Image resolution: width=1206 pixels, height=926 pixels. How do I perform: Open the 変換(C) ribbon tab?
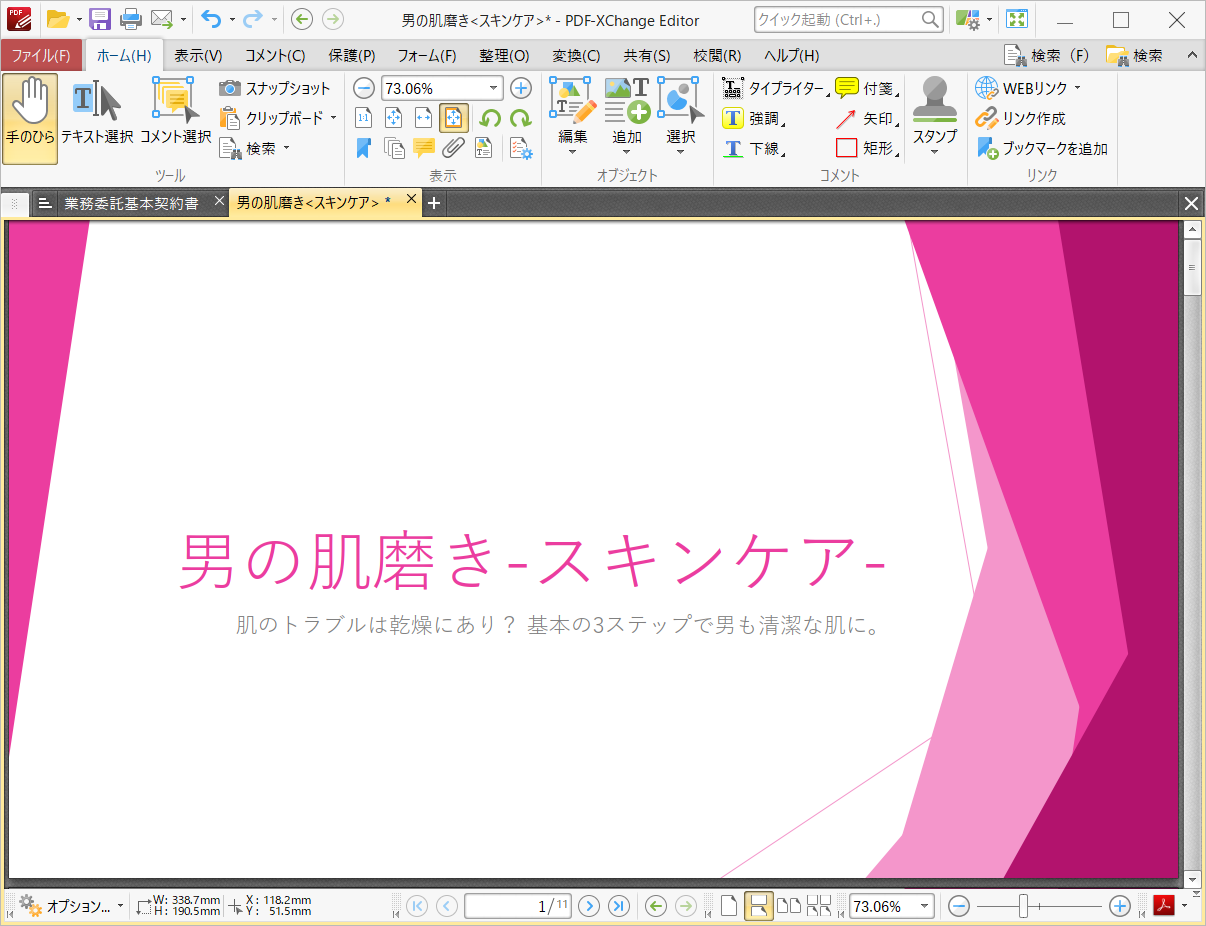[x=574, y=56]
